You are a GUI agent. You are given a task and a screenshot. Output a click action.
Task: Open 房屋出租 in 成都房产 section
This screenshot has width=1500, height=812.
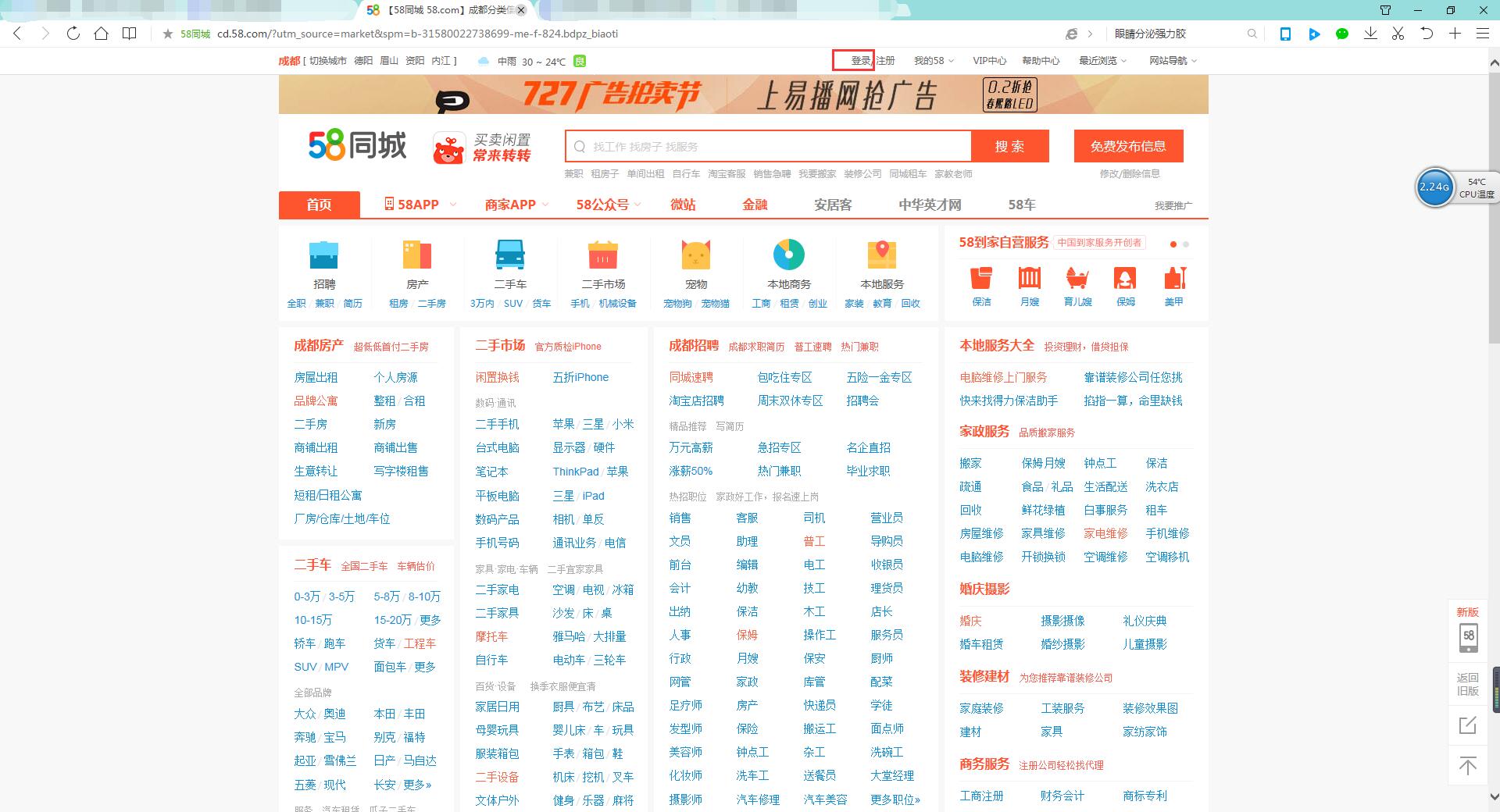pos(316,377)
